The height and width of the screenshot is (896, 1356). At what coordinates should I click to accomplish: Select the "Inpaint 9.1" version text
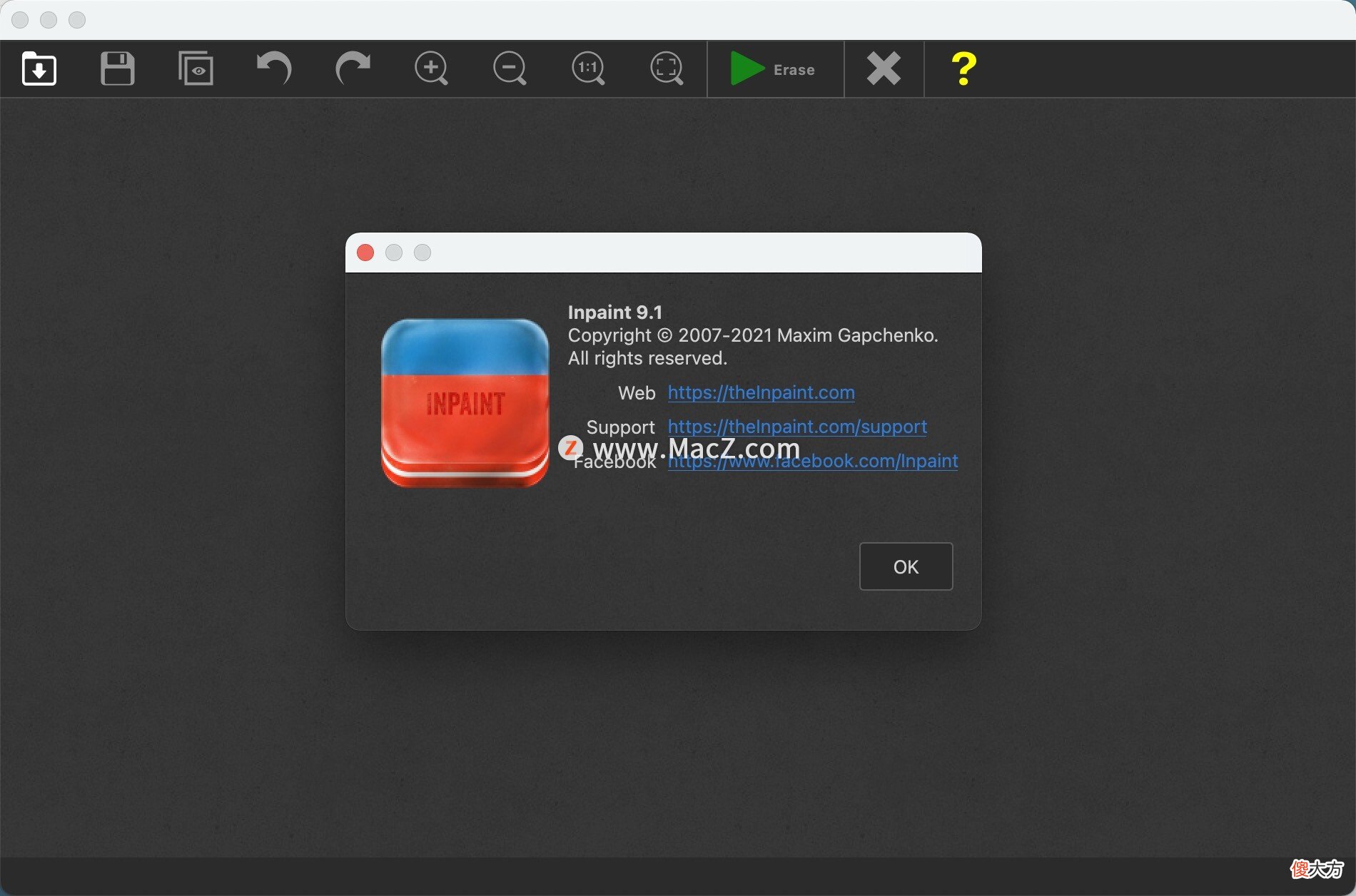(x=615, y=312)
